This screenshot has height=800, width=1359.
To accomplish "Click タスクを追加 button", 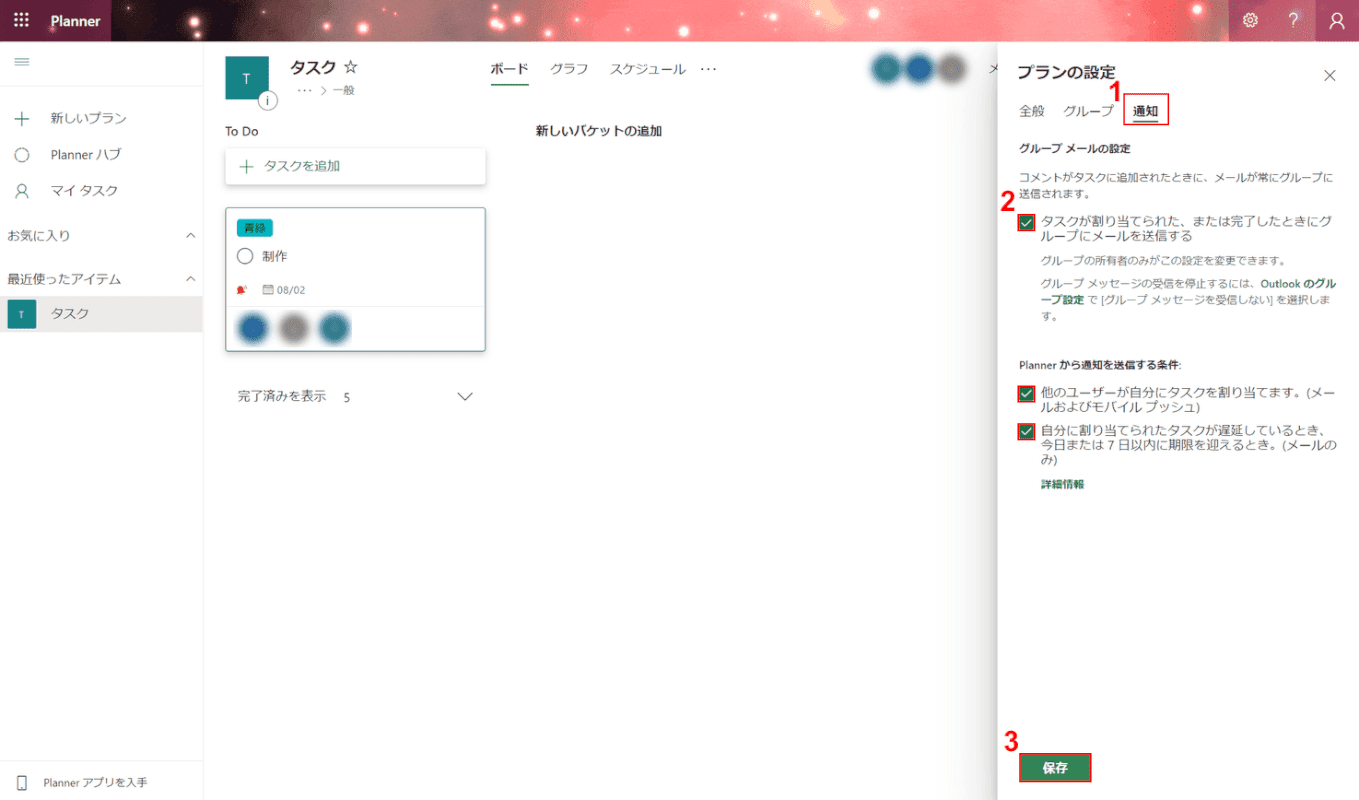I will 356,166.
